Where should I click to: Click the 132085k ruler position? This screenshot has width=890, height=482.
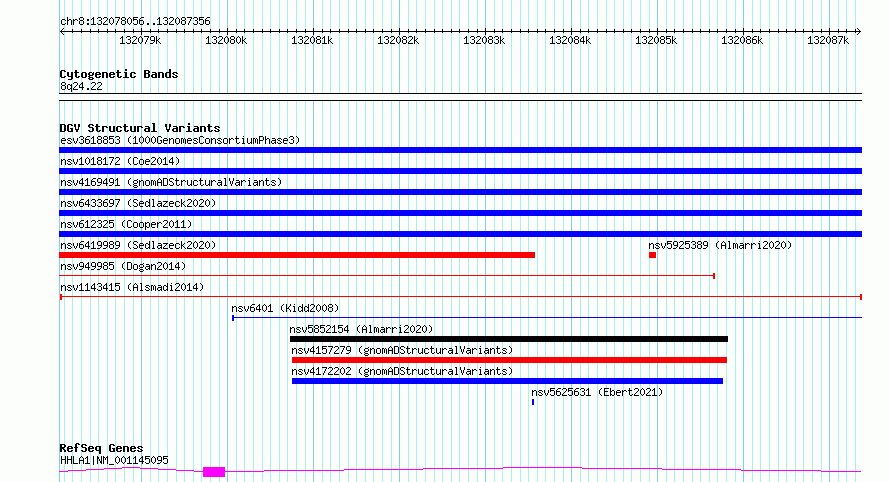tap(656, 40)
